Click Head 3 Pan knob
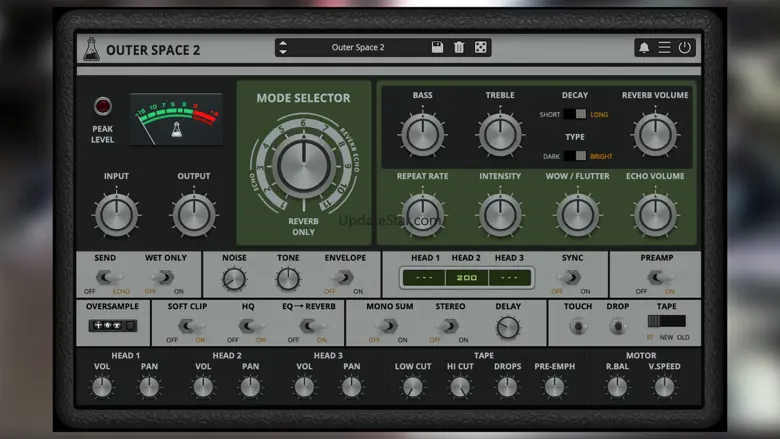The width and height of the screenshot is (780, 439). click(x=351, y=387)
